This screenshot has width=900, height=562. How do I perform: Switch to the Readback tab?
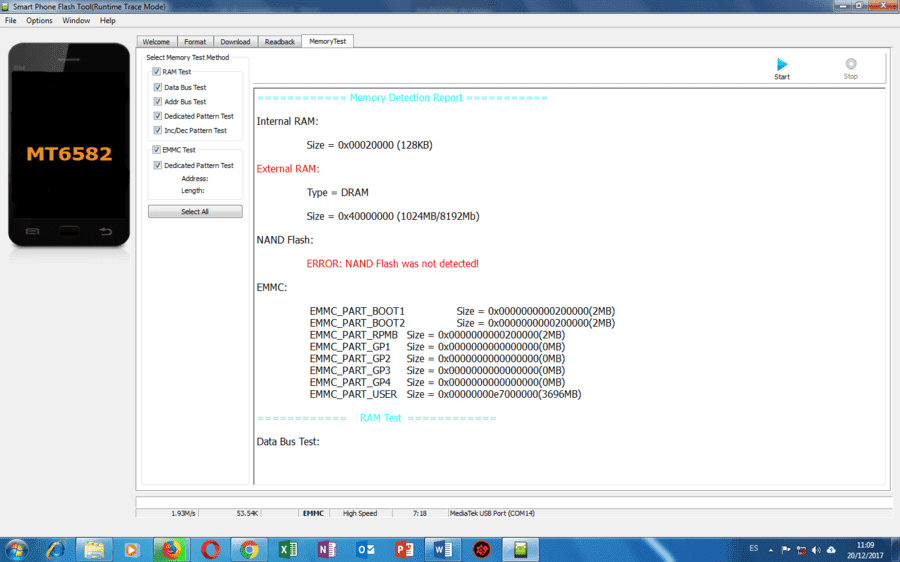[x=280, y=42]
